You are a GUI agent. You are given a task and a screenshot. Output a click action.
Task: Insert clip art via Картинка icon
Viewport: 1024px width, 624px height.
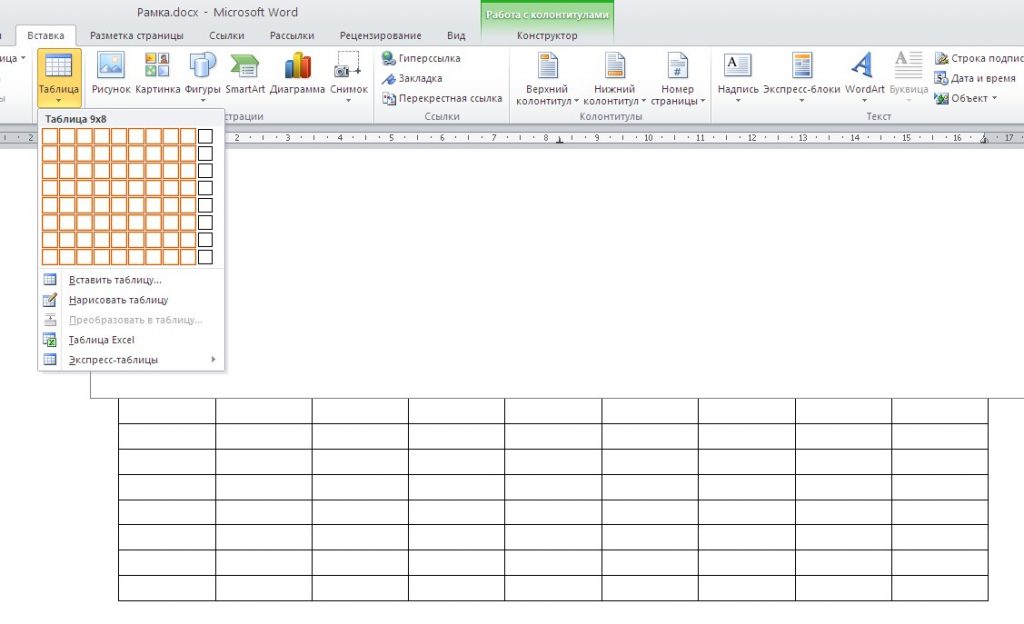point(157,66)
